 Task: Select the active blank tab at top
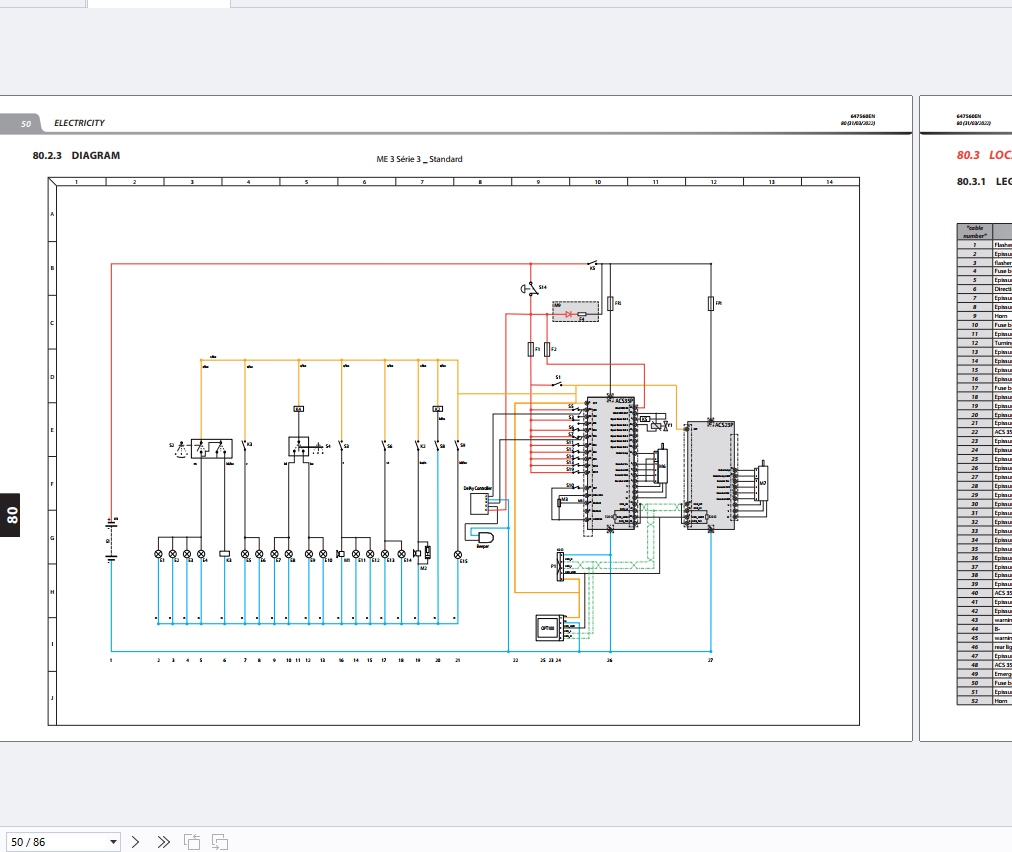pos(158,4)
